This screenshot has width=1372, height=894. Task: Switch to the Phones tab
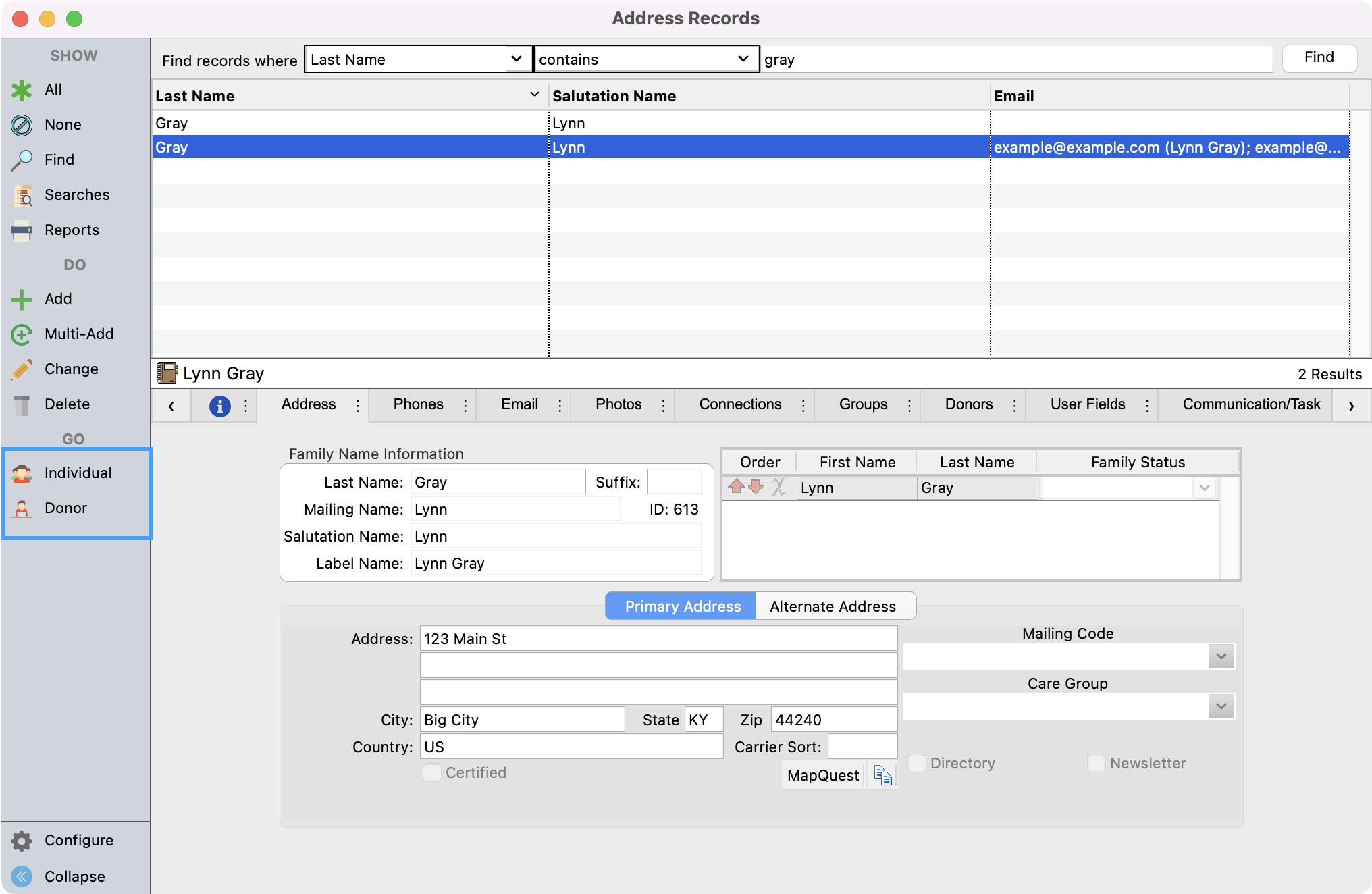tap(419, 404)
